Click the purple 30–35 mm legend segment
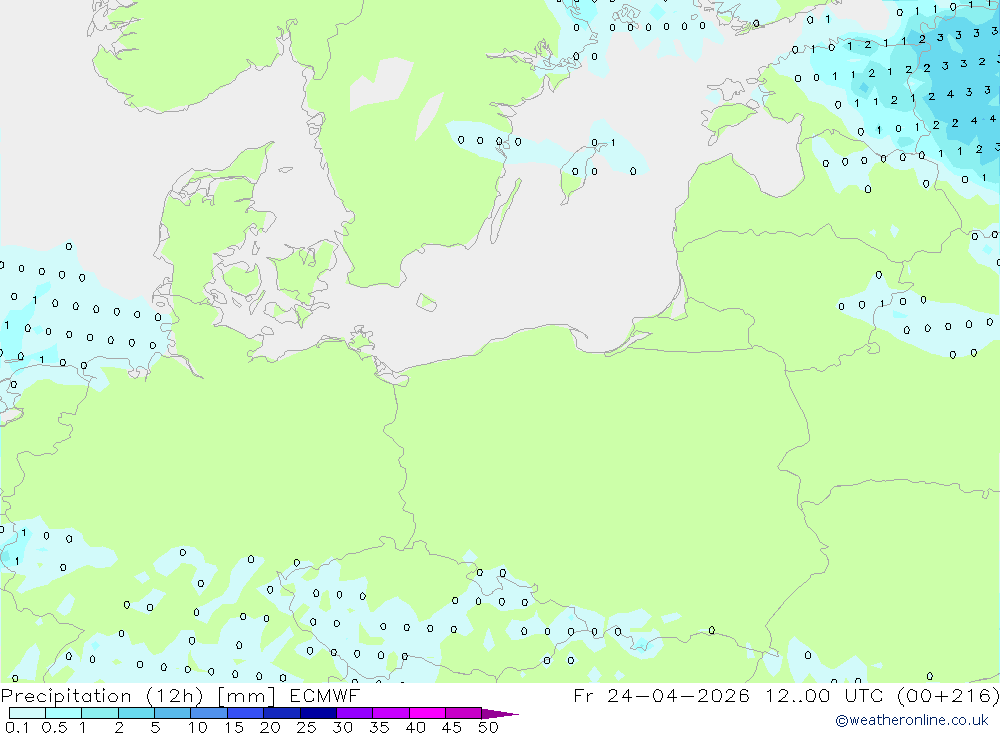 tap(355, 713)
